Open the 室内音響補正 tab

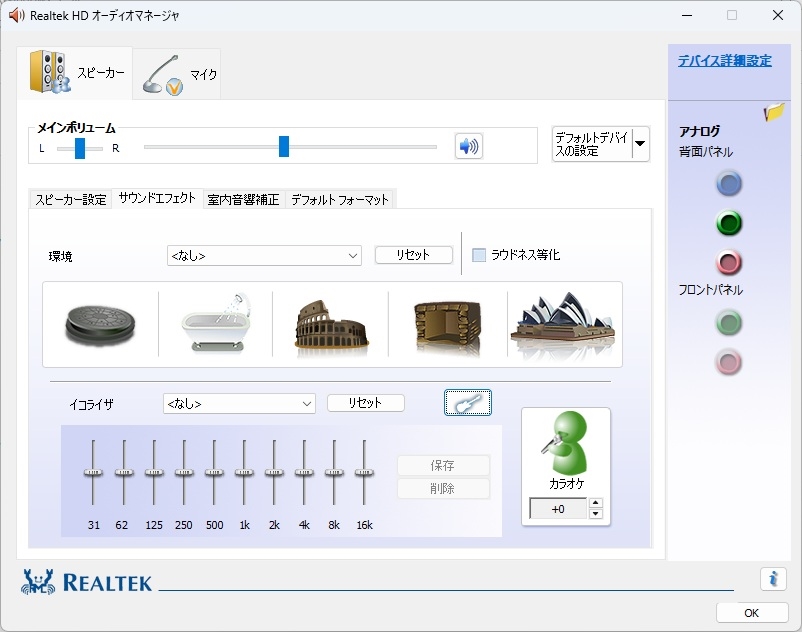243,199
